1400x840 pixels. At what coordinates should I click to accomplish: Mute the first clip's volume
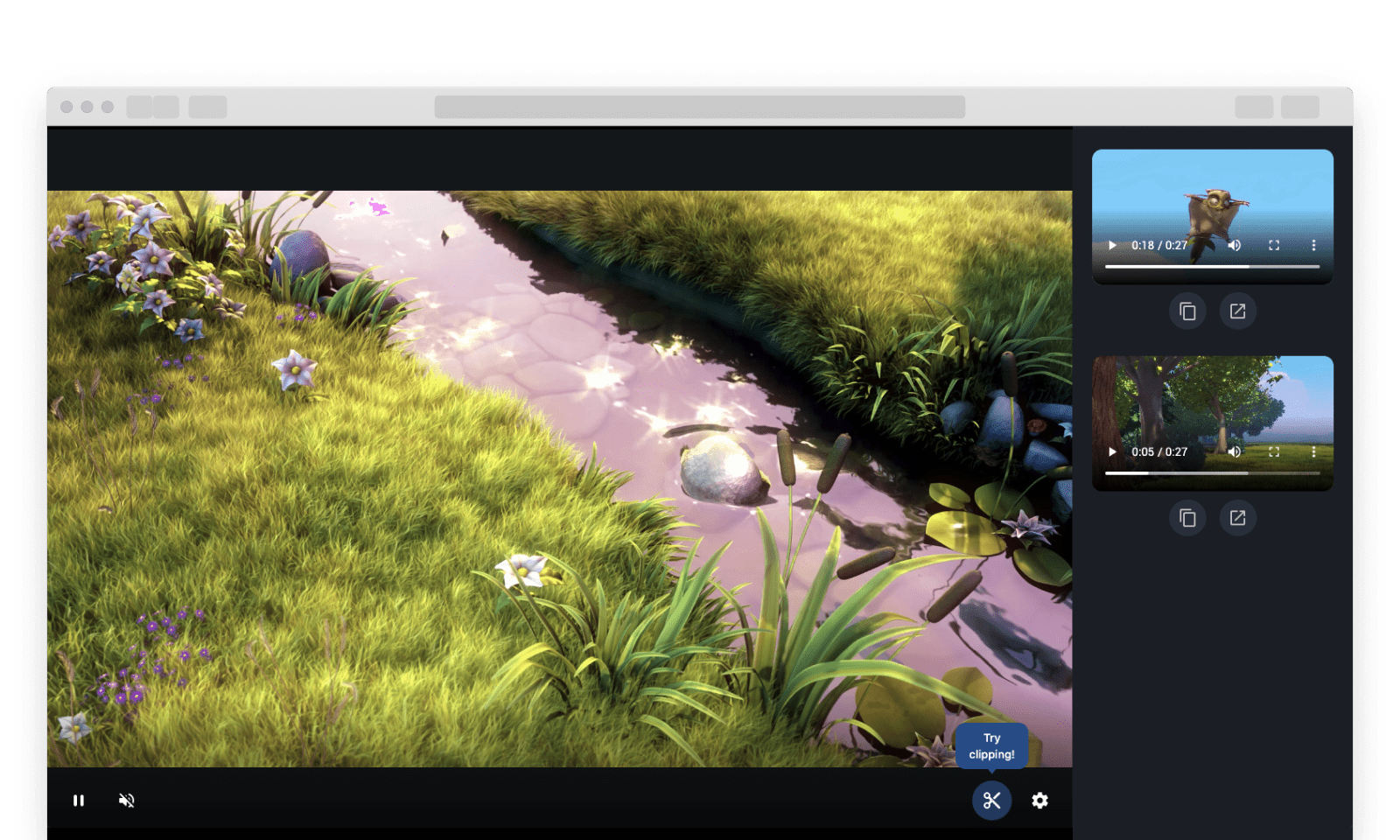click(1235, 246)
